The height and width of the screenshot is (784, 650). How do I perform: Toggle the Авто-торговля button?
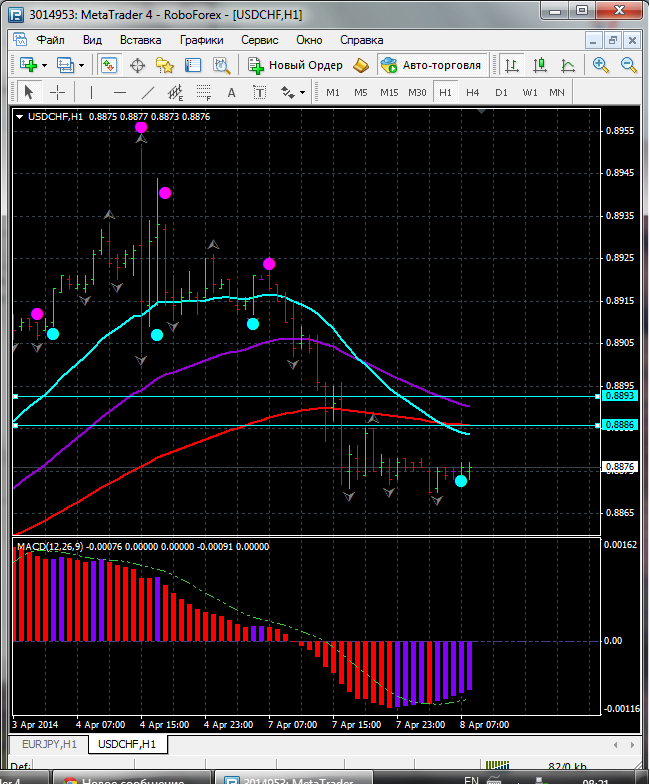pos(432,65)
